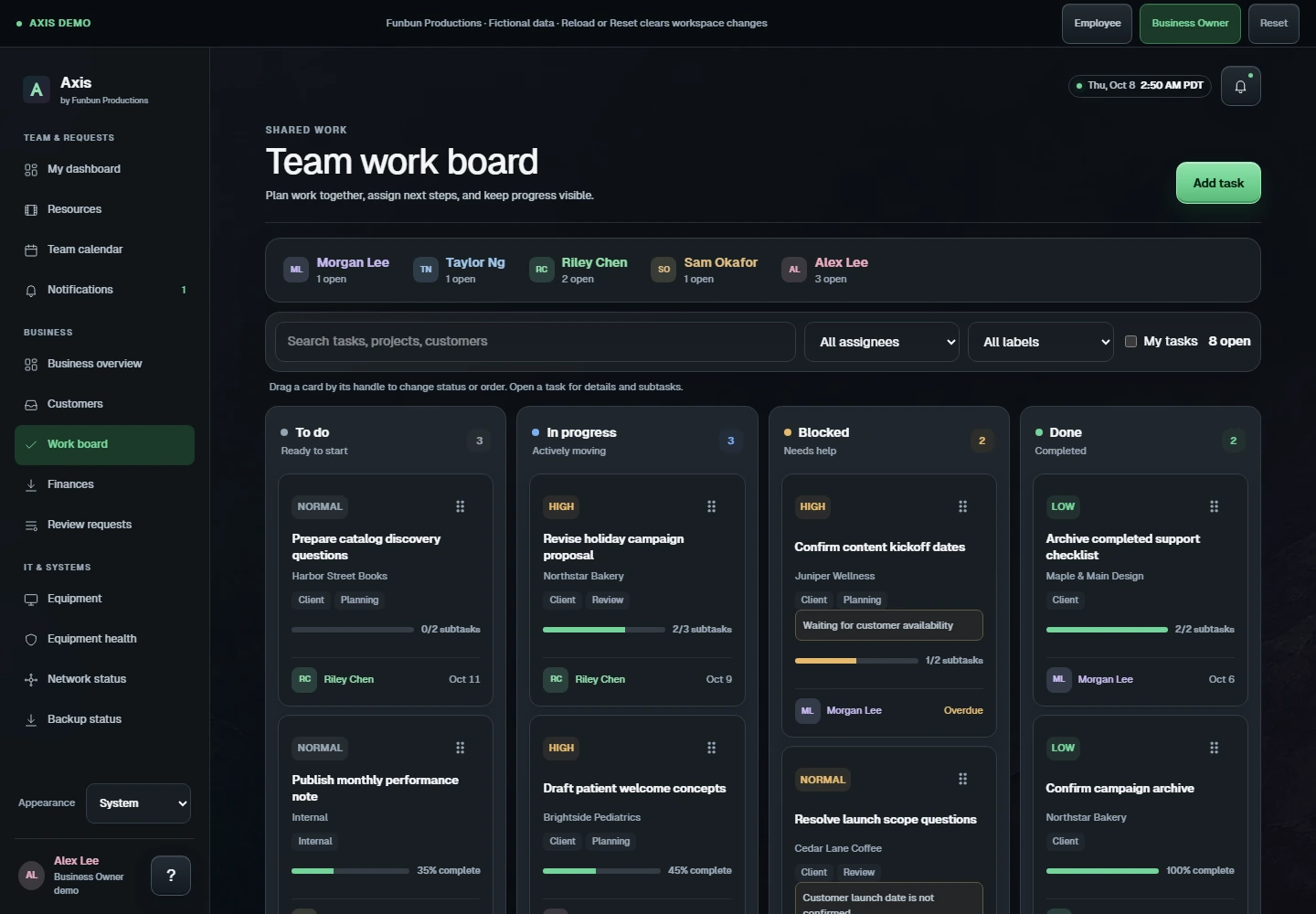The height and width of the screenshot is (914, 1316).
Task: Grab drag handle on Resolve launch scope card
Action: click(963, 779)
